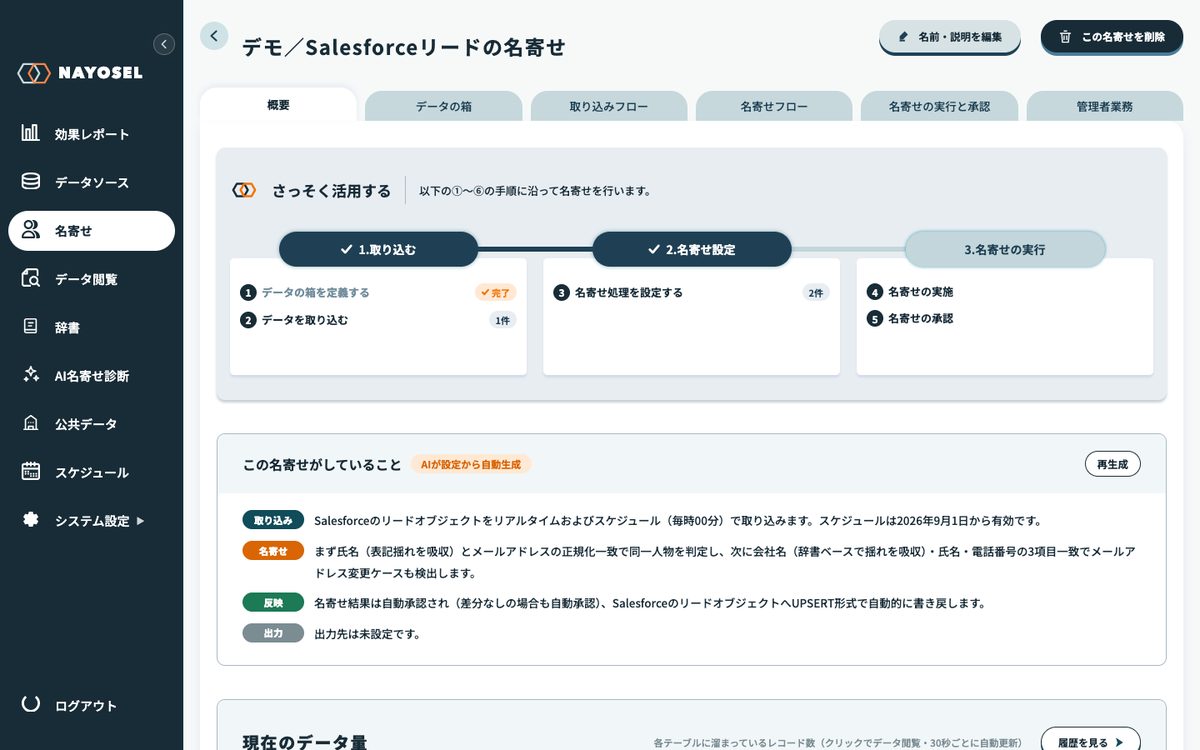Click the NAYOSEL logo icon
The width and height of the screenshot is (1200, 750).
tap(34, 73)
